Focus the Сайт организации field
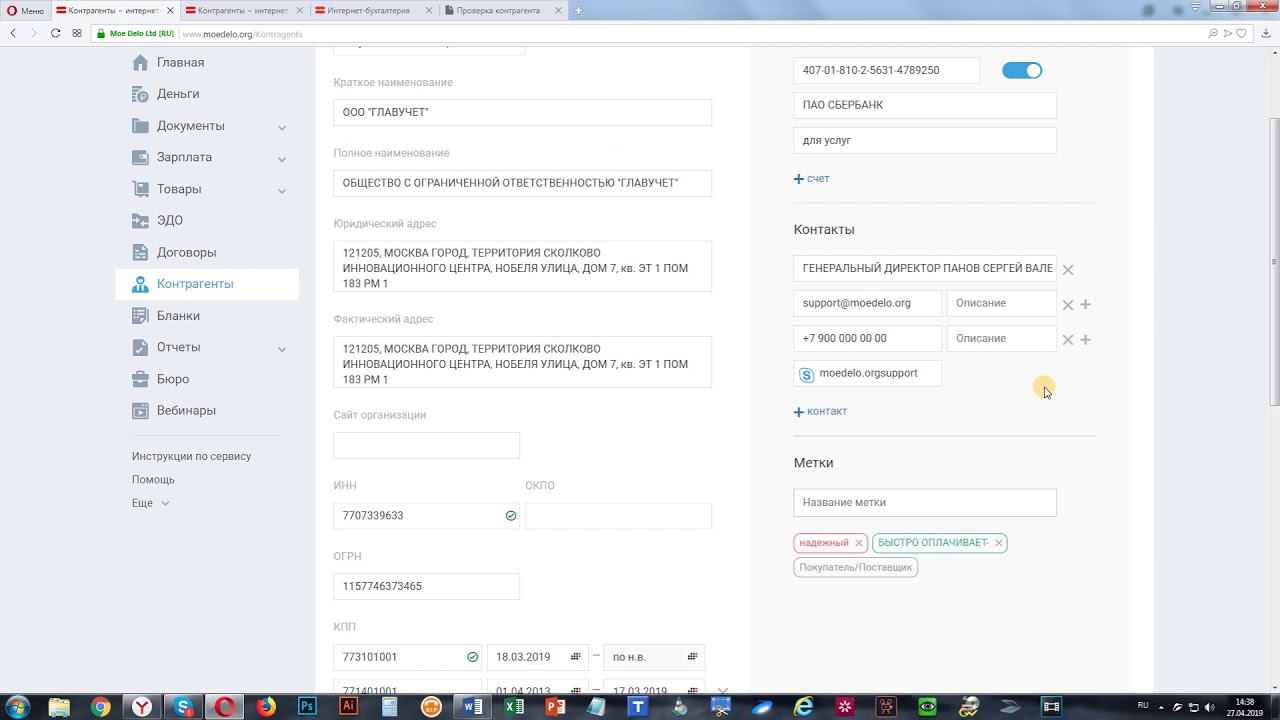Screen dimensions: 1280x720 pos(426,445)
